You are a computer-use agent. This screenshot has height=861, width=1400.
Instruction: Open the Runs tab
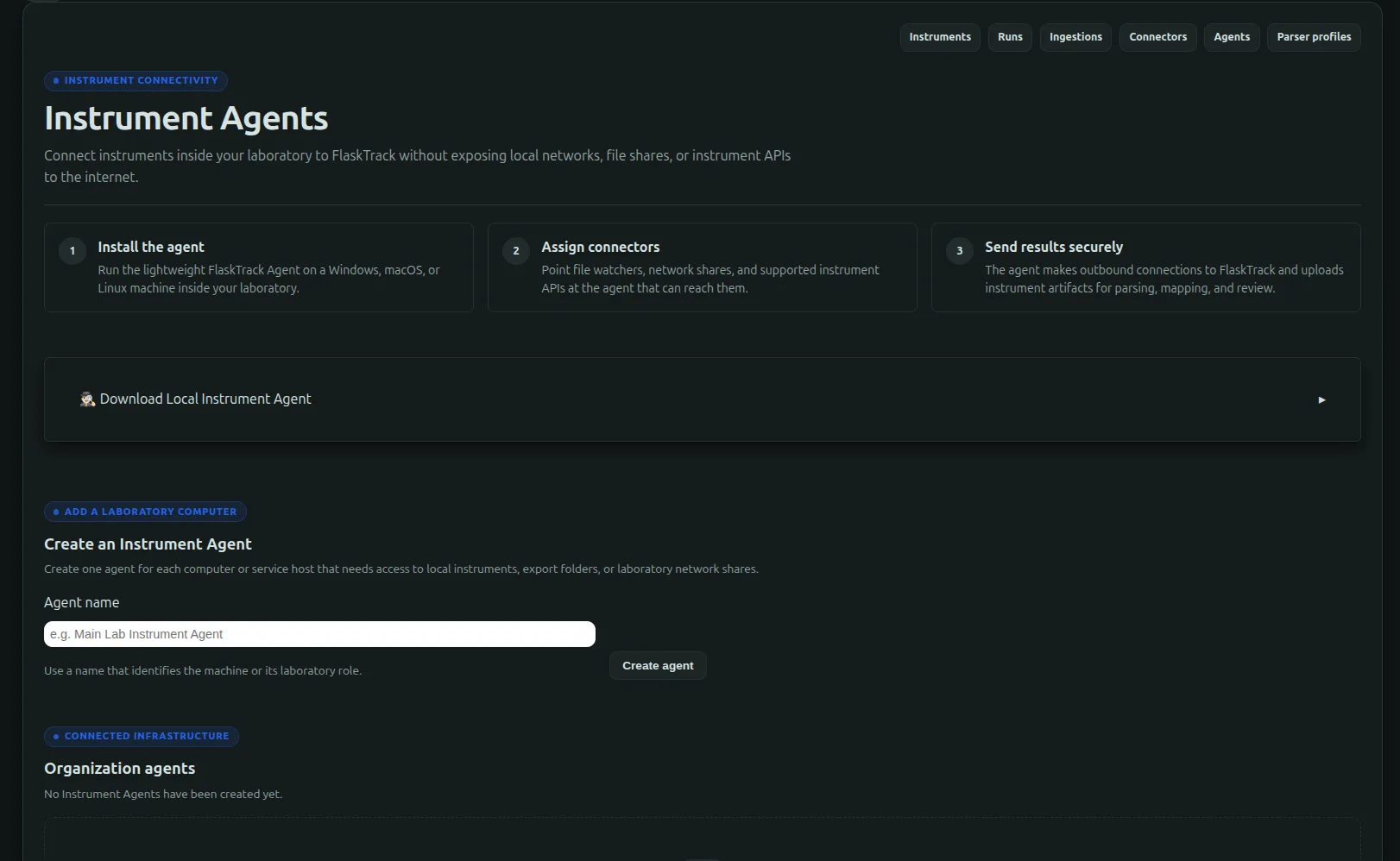coord(1010,37)
